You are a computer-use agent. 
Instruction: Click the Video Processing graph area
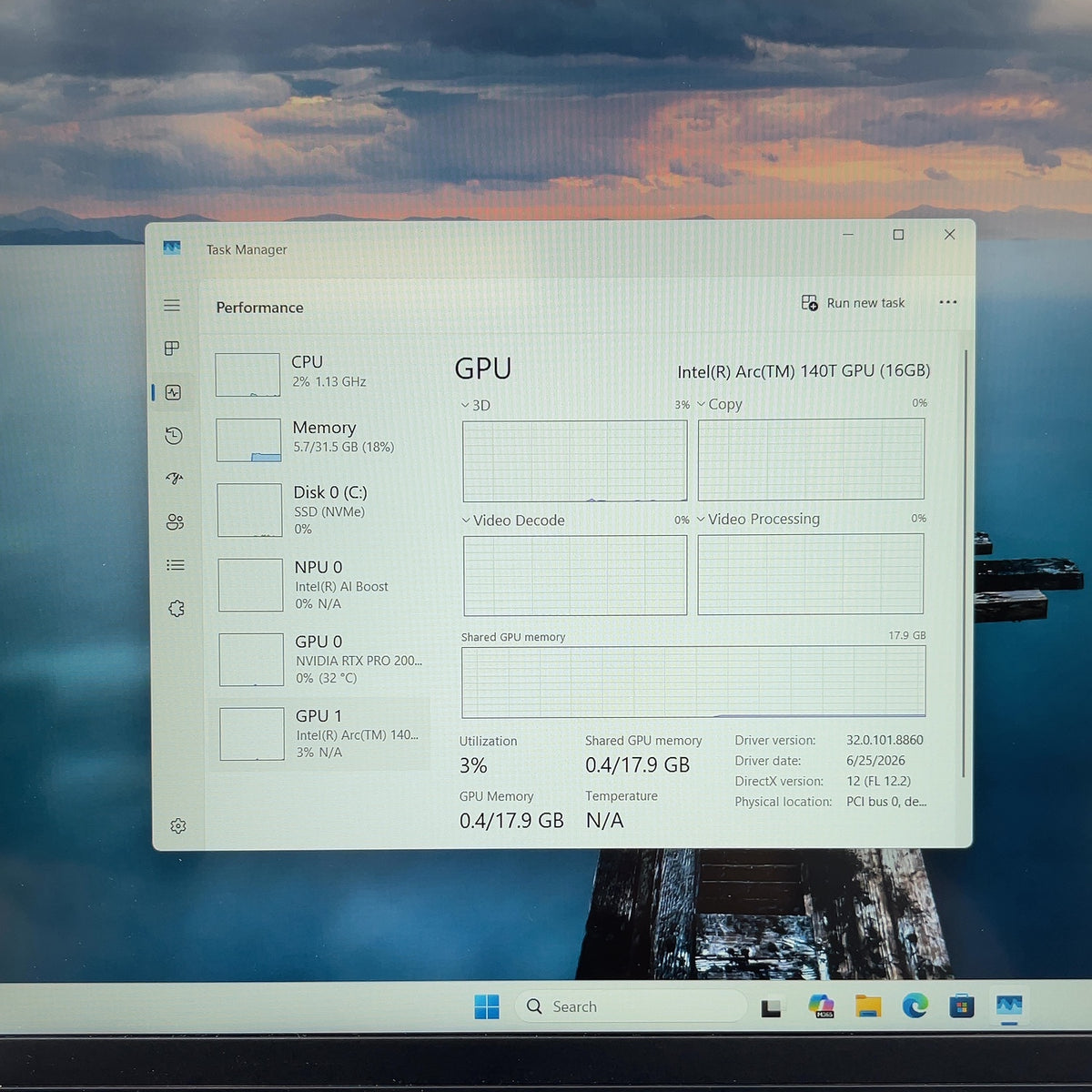811,573
